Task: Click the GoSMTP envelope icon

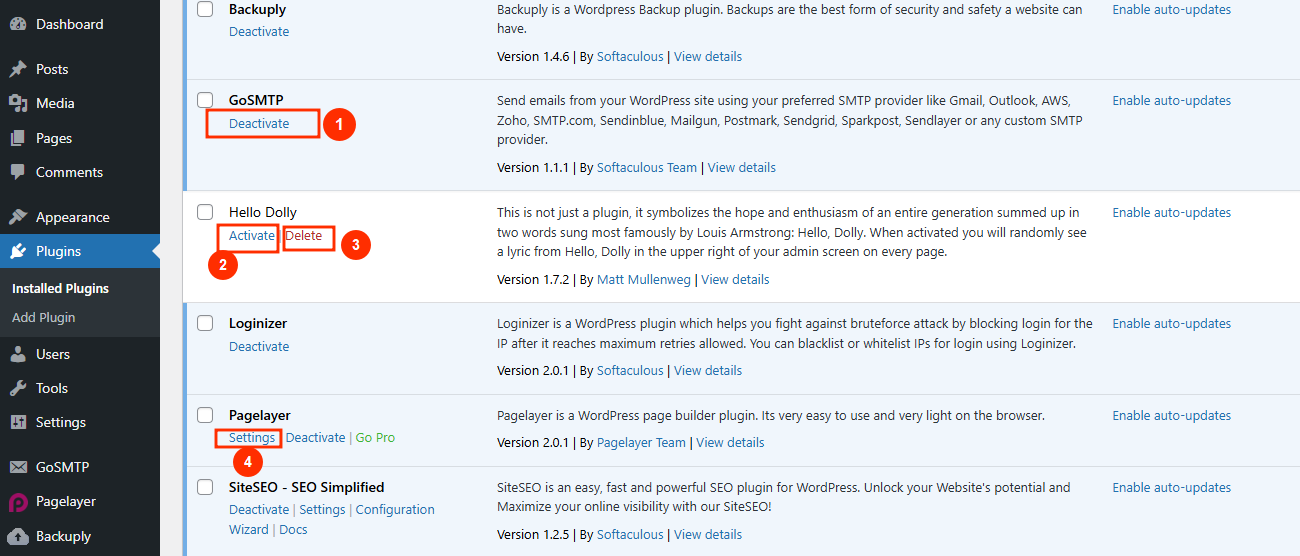Action: (17, 467)
